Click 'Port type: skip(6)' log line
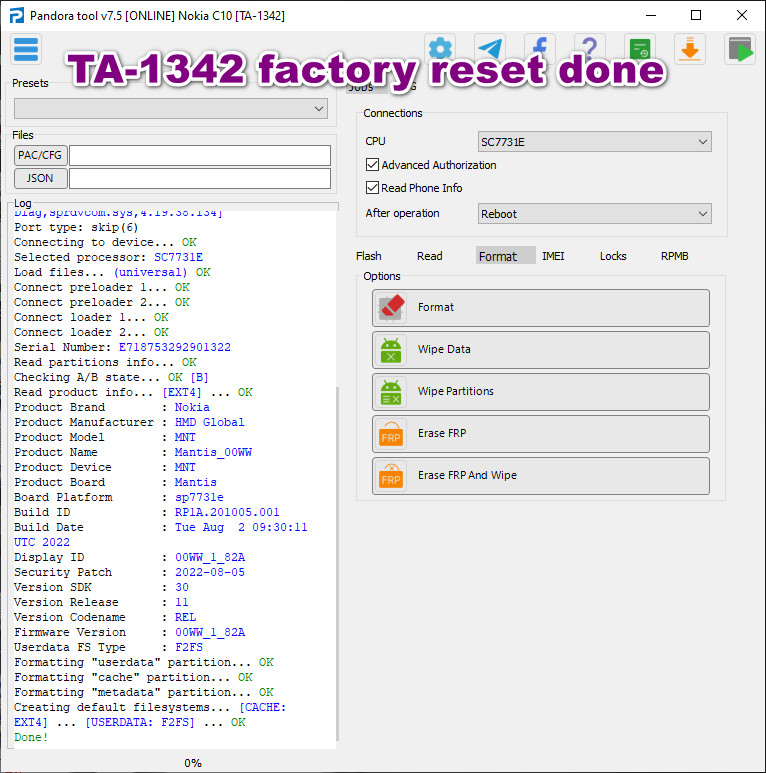Viewport: 766px width, 773px height. coord(76,227)
